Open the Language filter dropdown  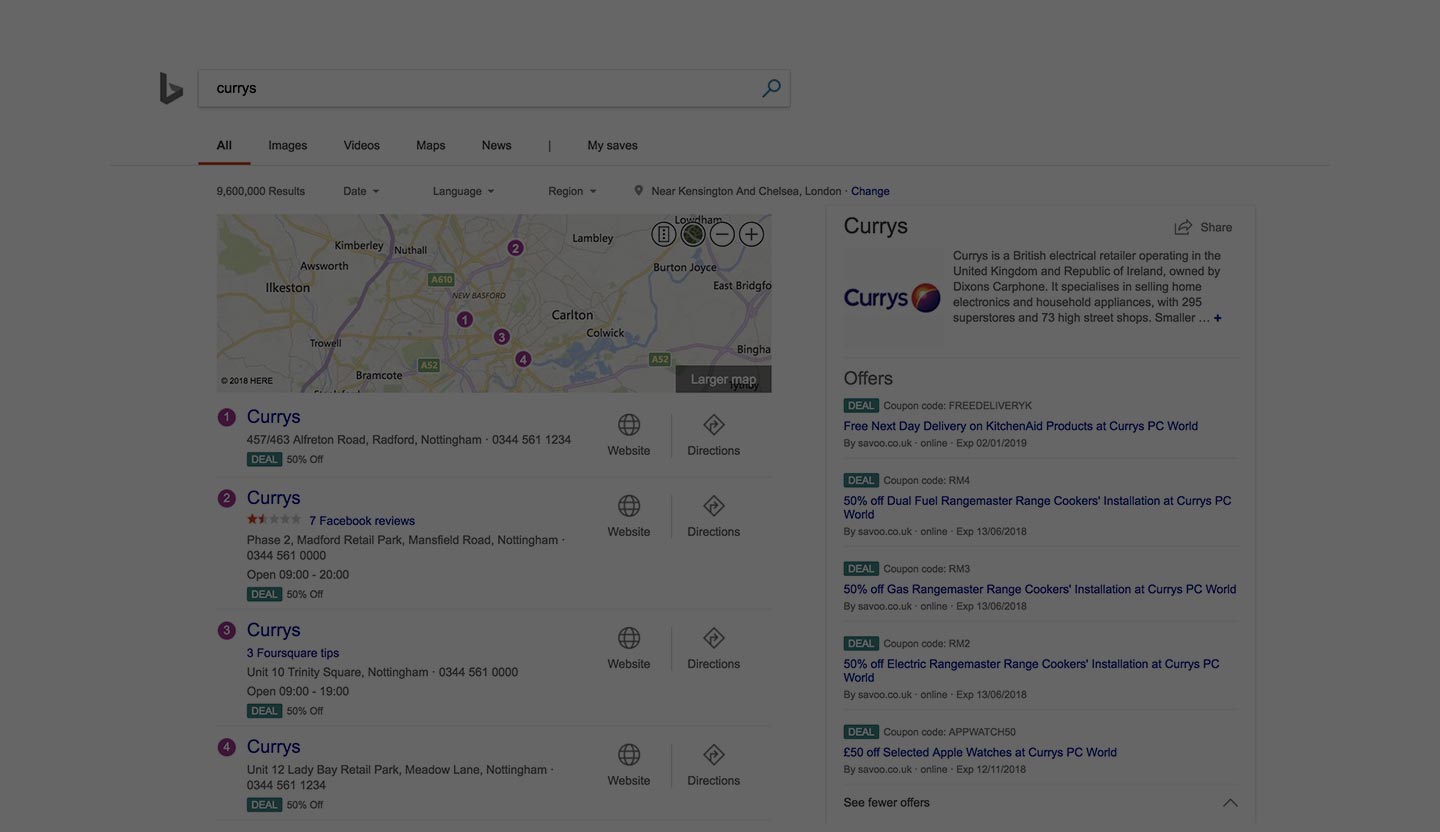pyautogui.click(x=463, y=191)
